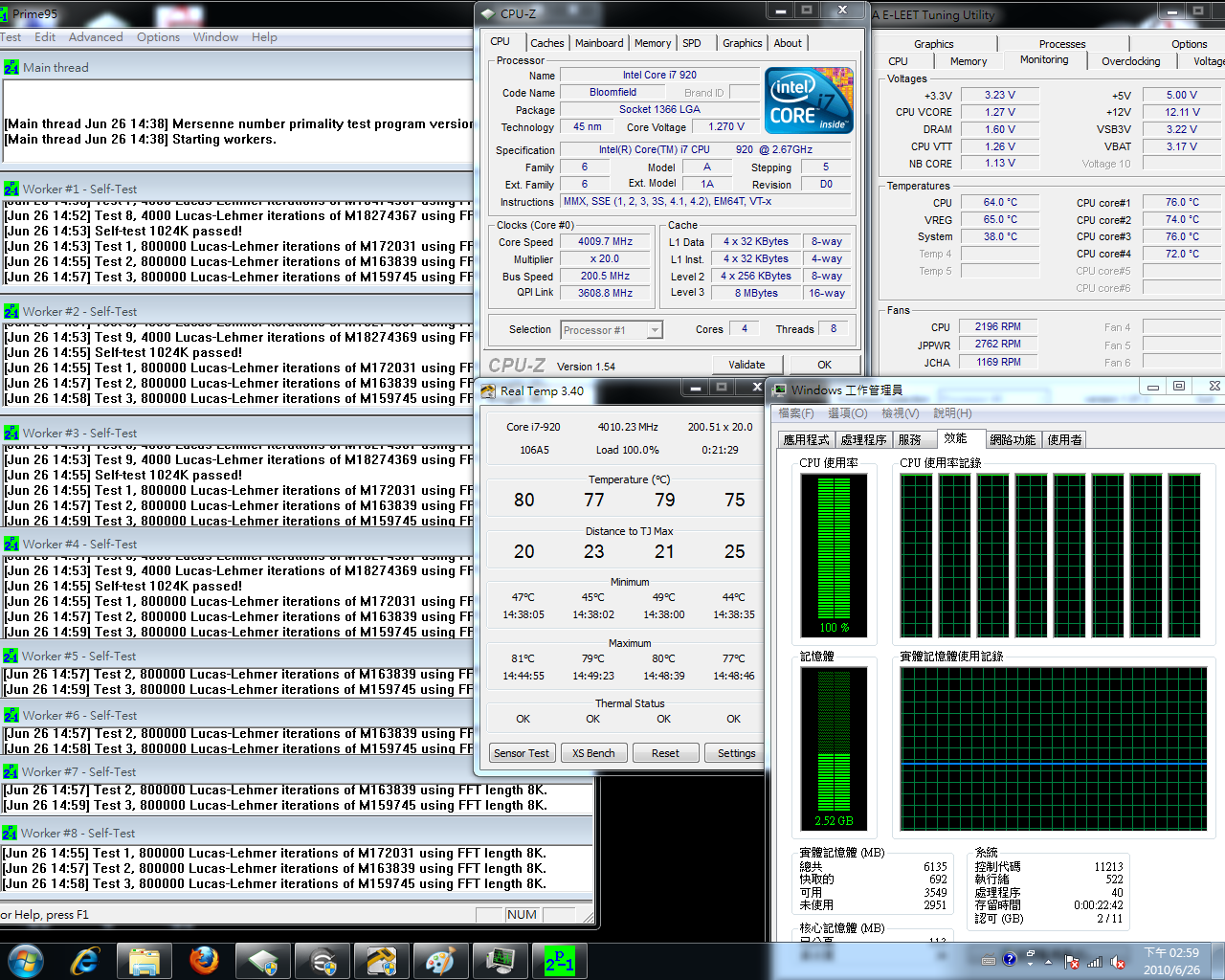Click the muted volume tray icon
This screenshot has width=1225, height=980.
click(x=1117, y=962)
